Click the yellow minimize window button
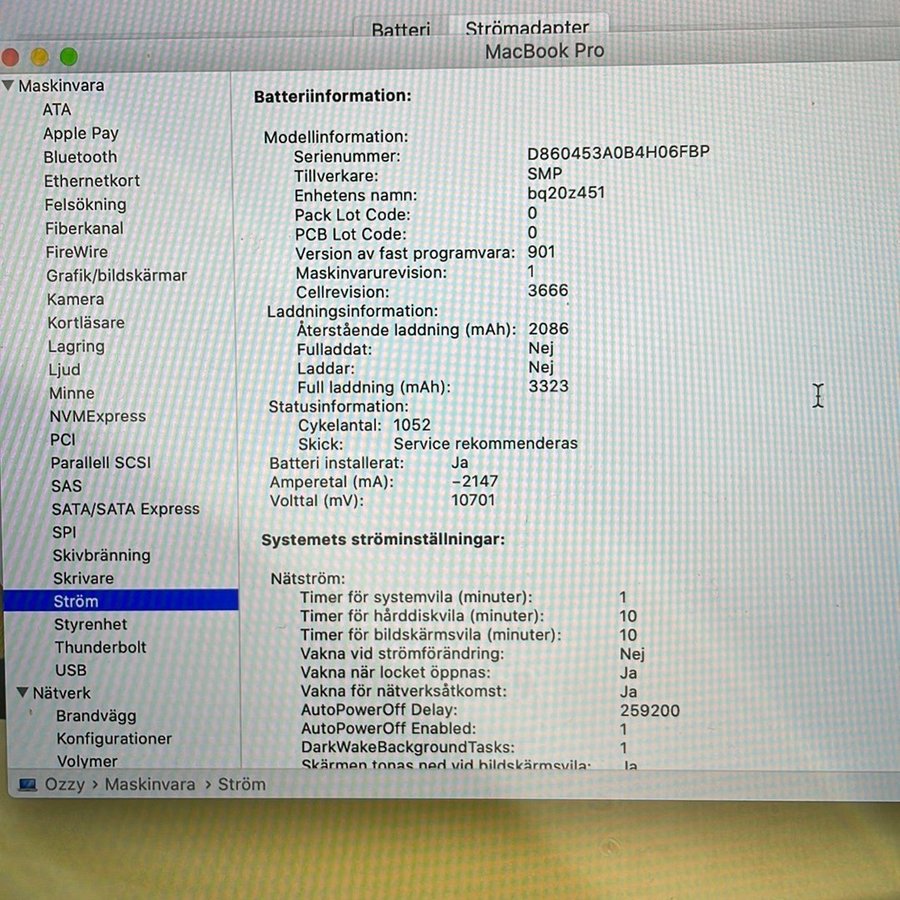 40,57
